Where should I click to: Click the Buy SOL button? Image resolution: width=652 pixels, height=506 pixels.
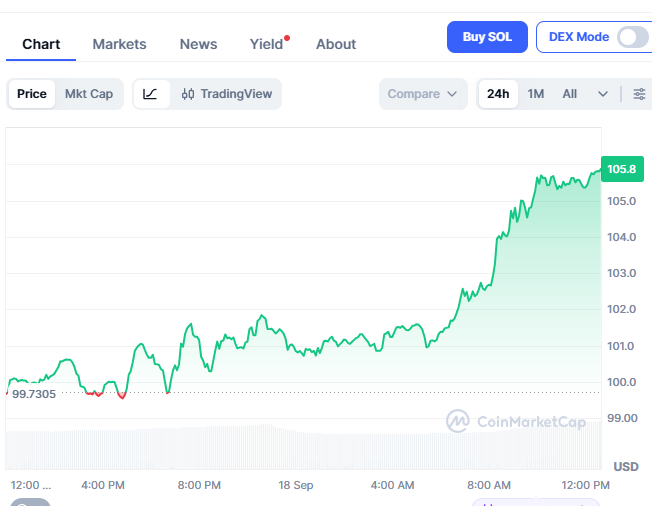487,37
